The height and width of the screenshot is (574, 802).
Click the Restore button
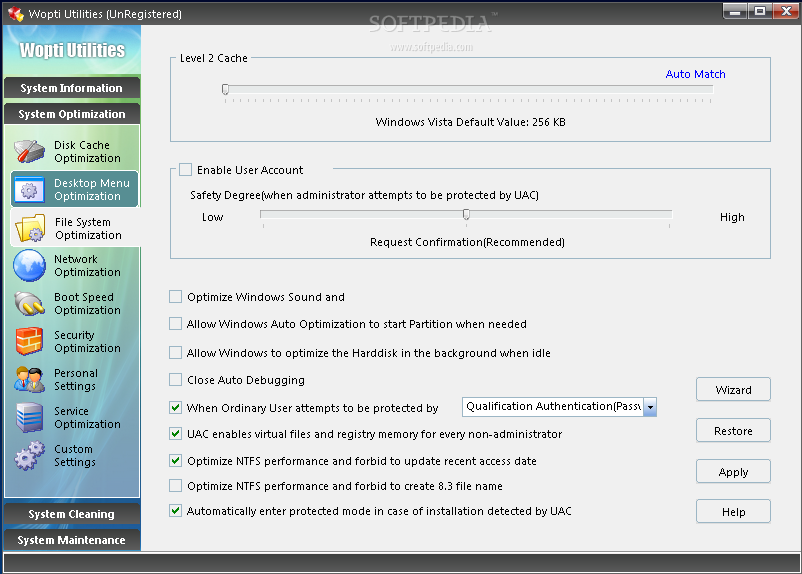[x=733, y=431]
